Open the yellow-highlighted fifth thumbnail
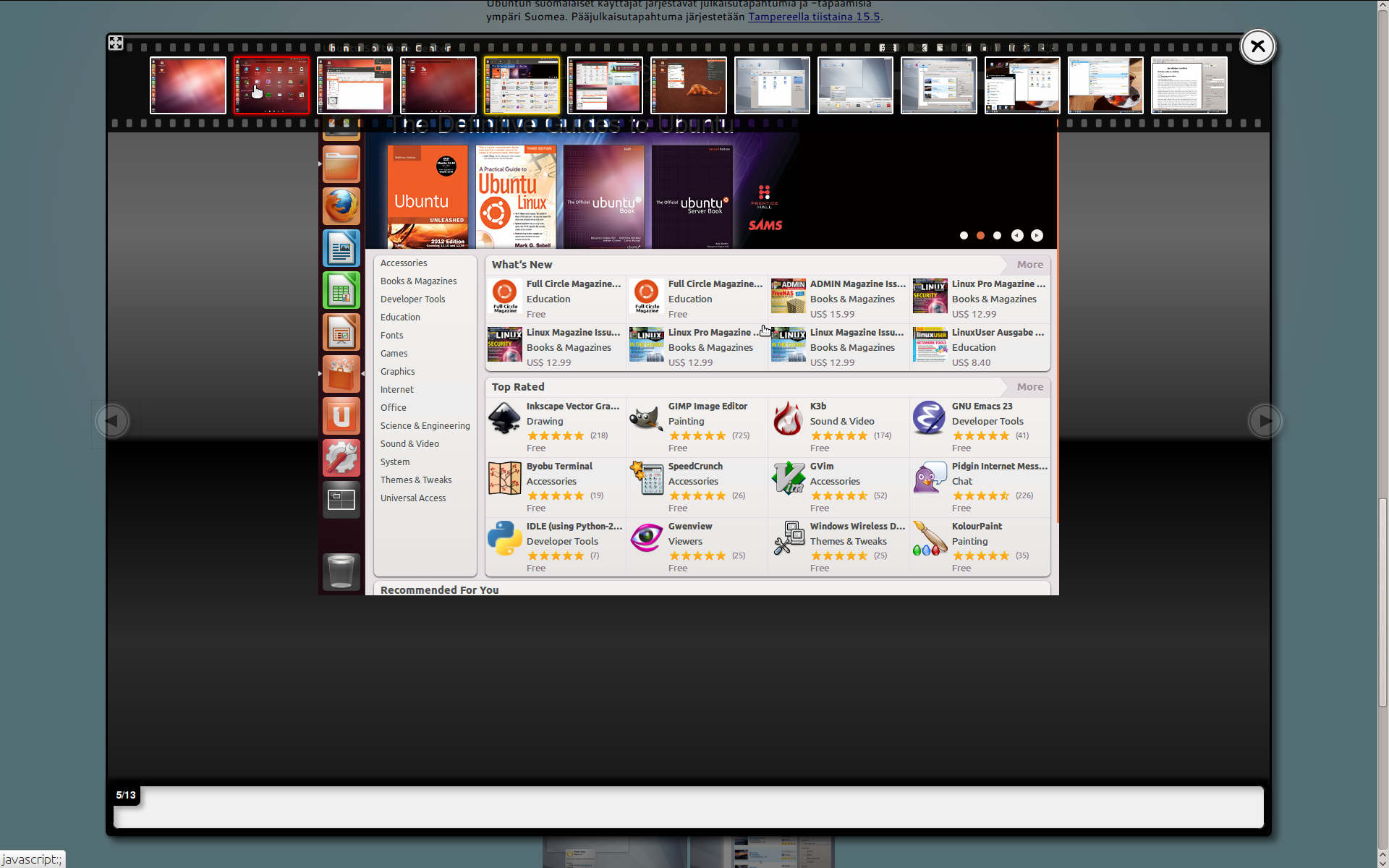Viewport: 1389px width, 868px height. pos(522,85)
